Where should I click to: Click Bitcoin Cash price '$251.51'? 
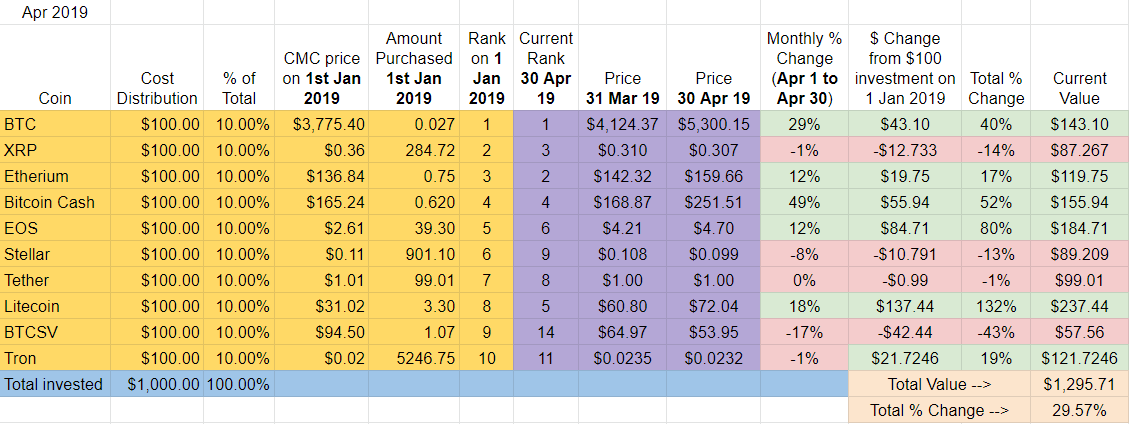tap(714, 202)
